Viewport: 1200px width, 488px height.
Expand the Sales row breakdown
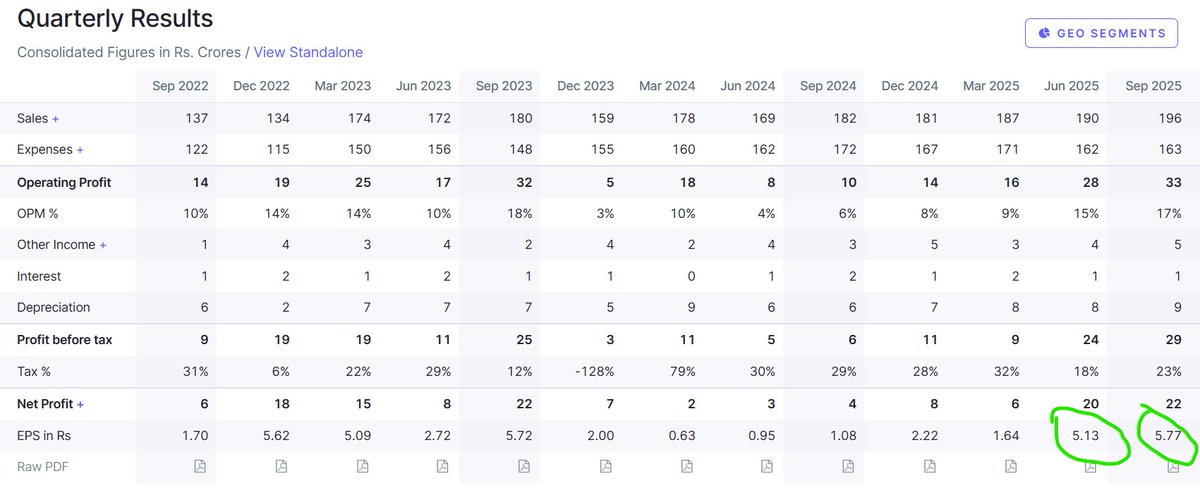coord(55,119)
